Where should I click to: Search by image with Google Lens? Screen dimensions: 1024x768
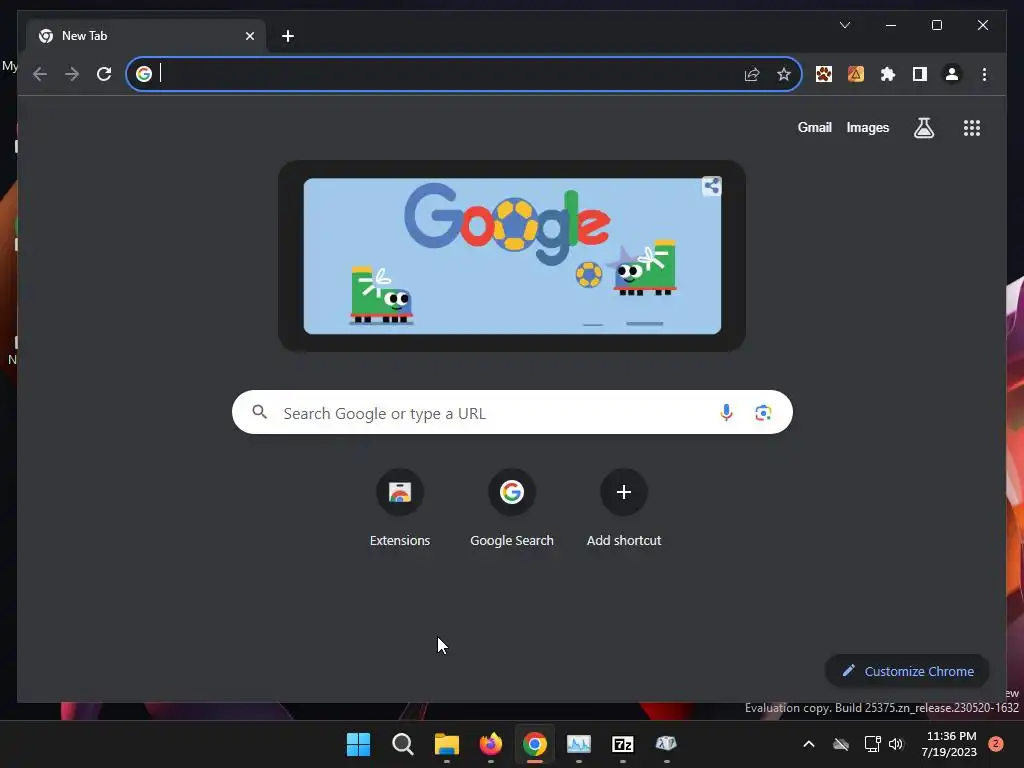(763, 413)
